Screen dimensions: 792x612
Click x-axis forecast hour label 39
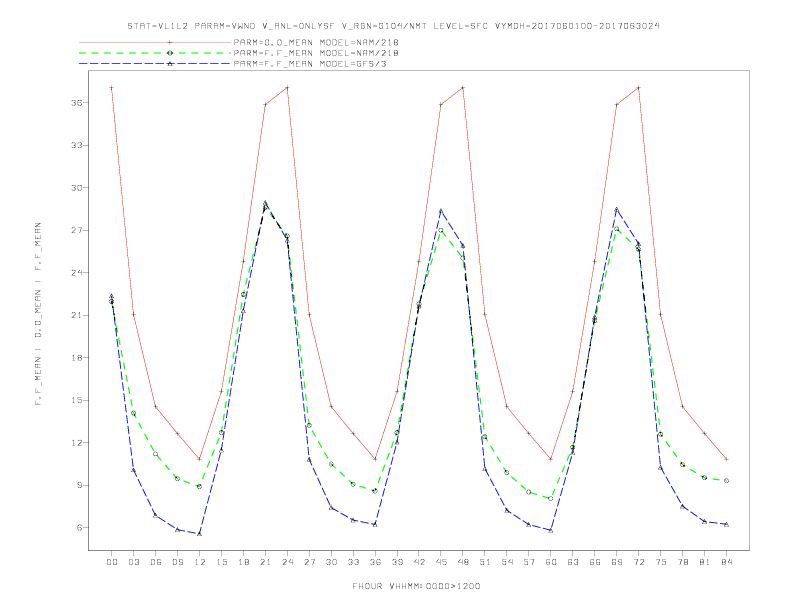397,562
